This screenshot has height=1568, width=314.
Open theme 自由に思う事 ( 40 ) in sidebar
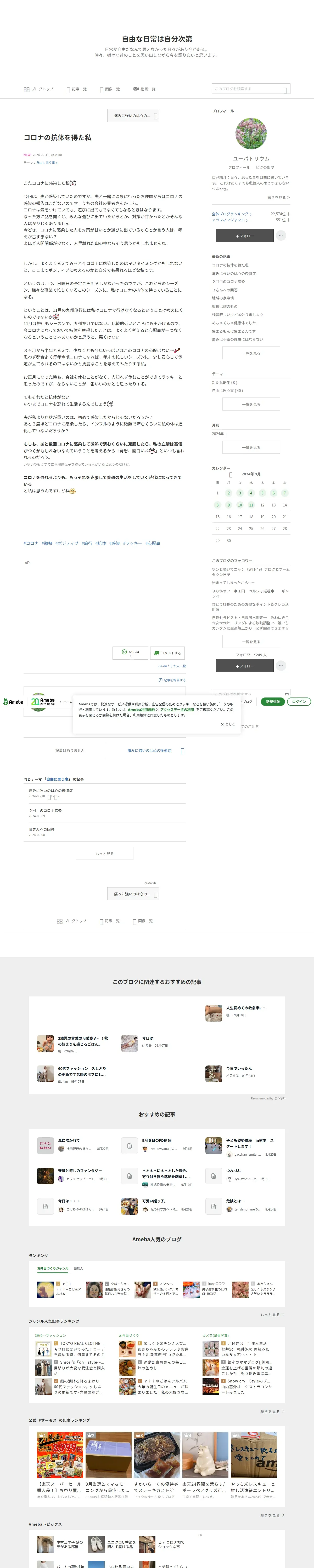pyautogui.click(x=227, y=390)
